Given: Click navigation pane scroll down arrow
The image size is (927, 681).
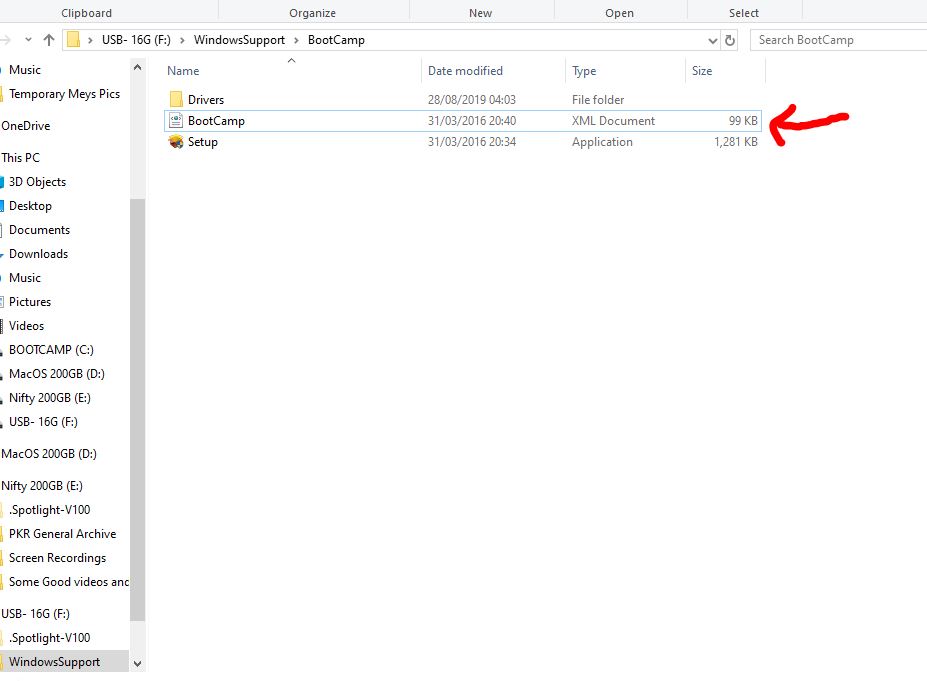Looking at the screenshot, I should (137, 664).
